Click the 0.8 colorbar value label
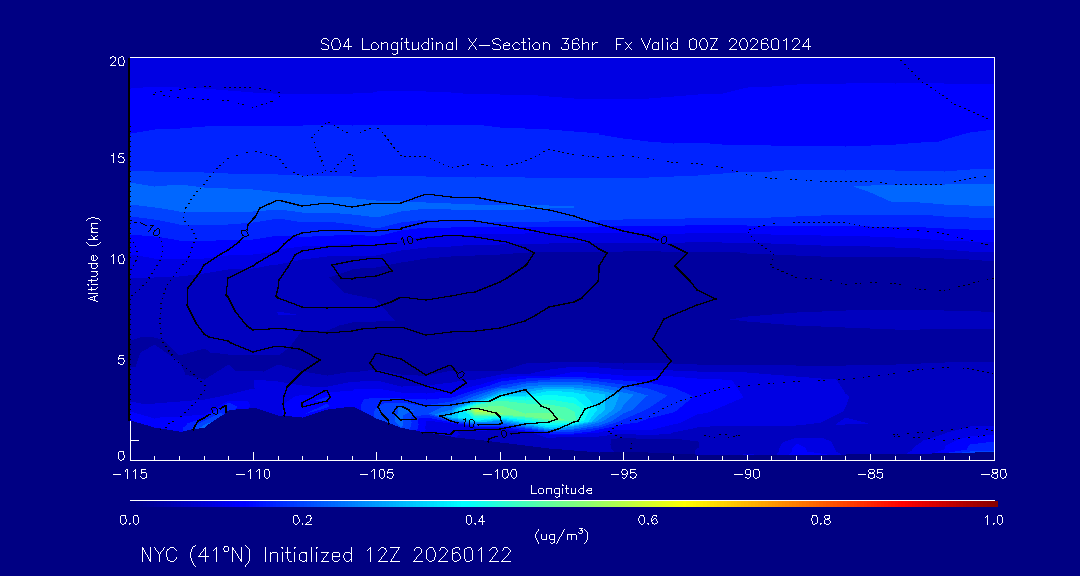Screen dimensions: 1080x576 point(822,520)
